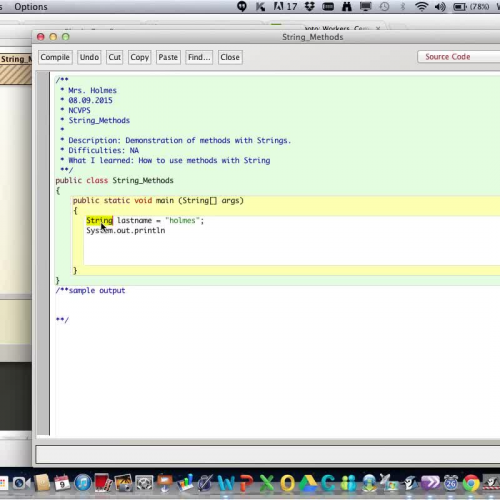This screenshot has width=500, height=500.
Task: Open the Bluetooth menu bar icon
Action: [403, 7]
